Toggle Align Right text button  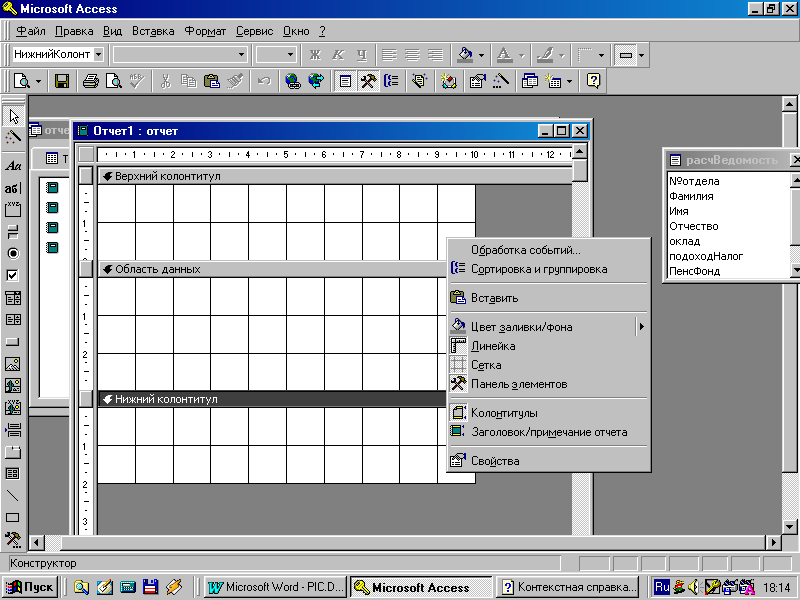pos(435,55)
